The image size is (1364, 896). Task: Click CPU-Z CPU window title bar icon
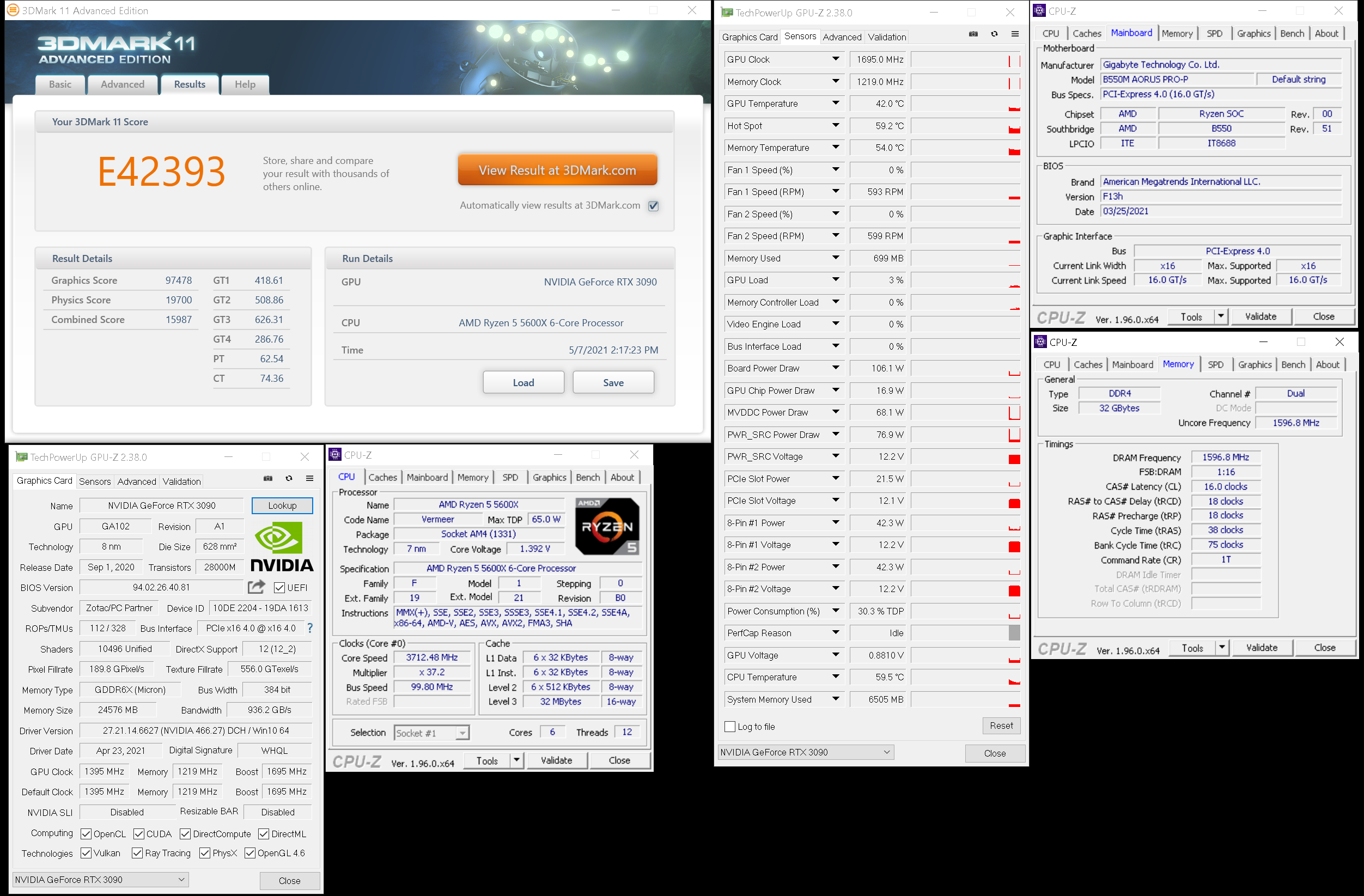point(335,454)
